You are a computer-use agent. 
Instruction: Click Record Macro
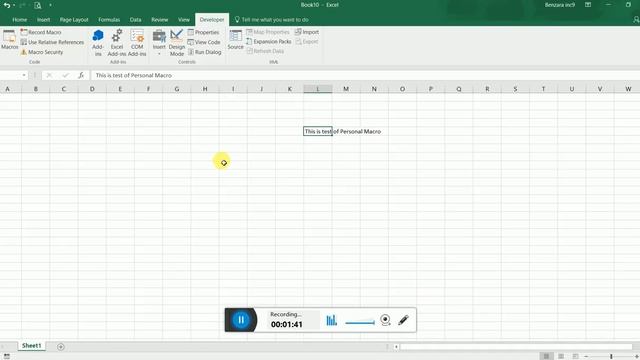click(x=41, y=32)
